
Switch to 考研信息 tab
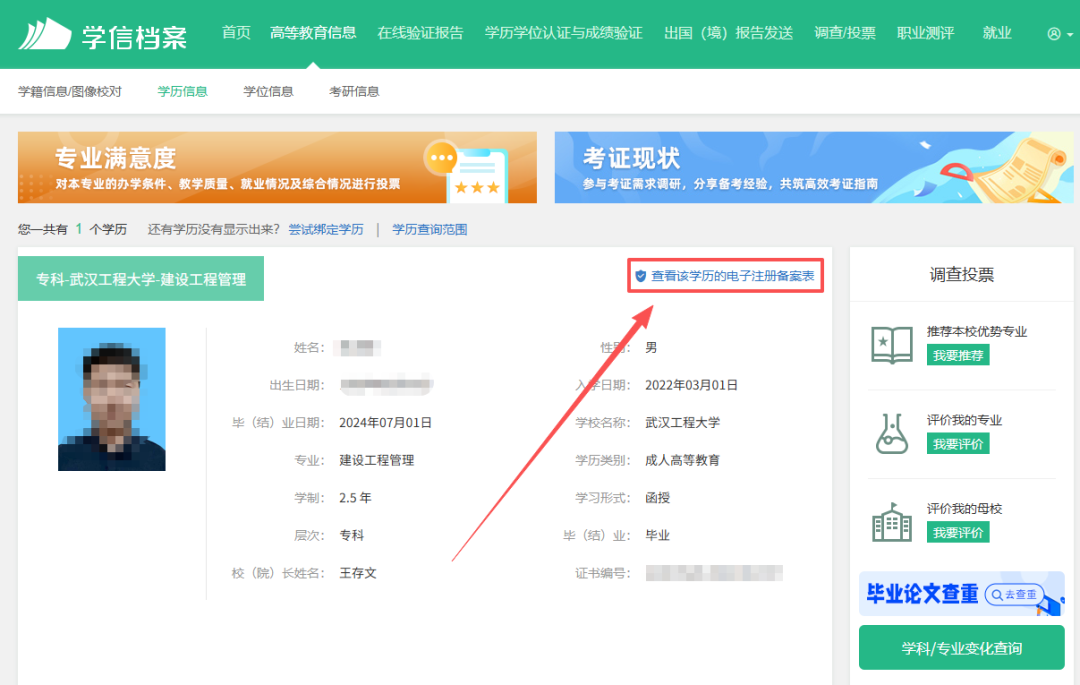[x=354, y=92]
